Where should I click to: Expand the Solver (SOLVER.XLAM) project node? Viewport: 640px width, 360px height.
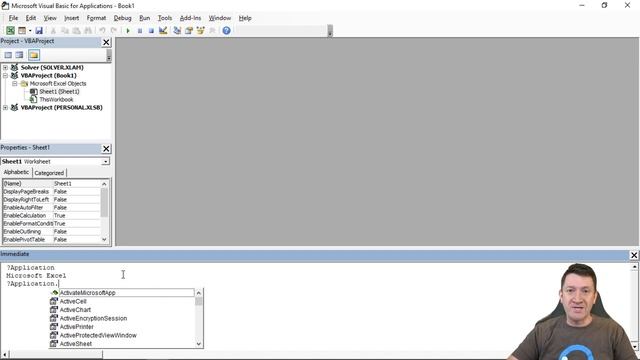5,67
